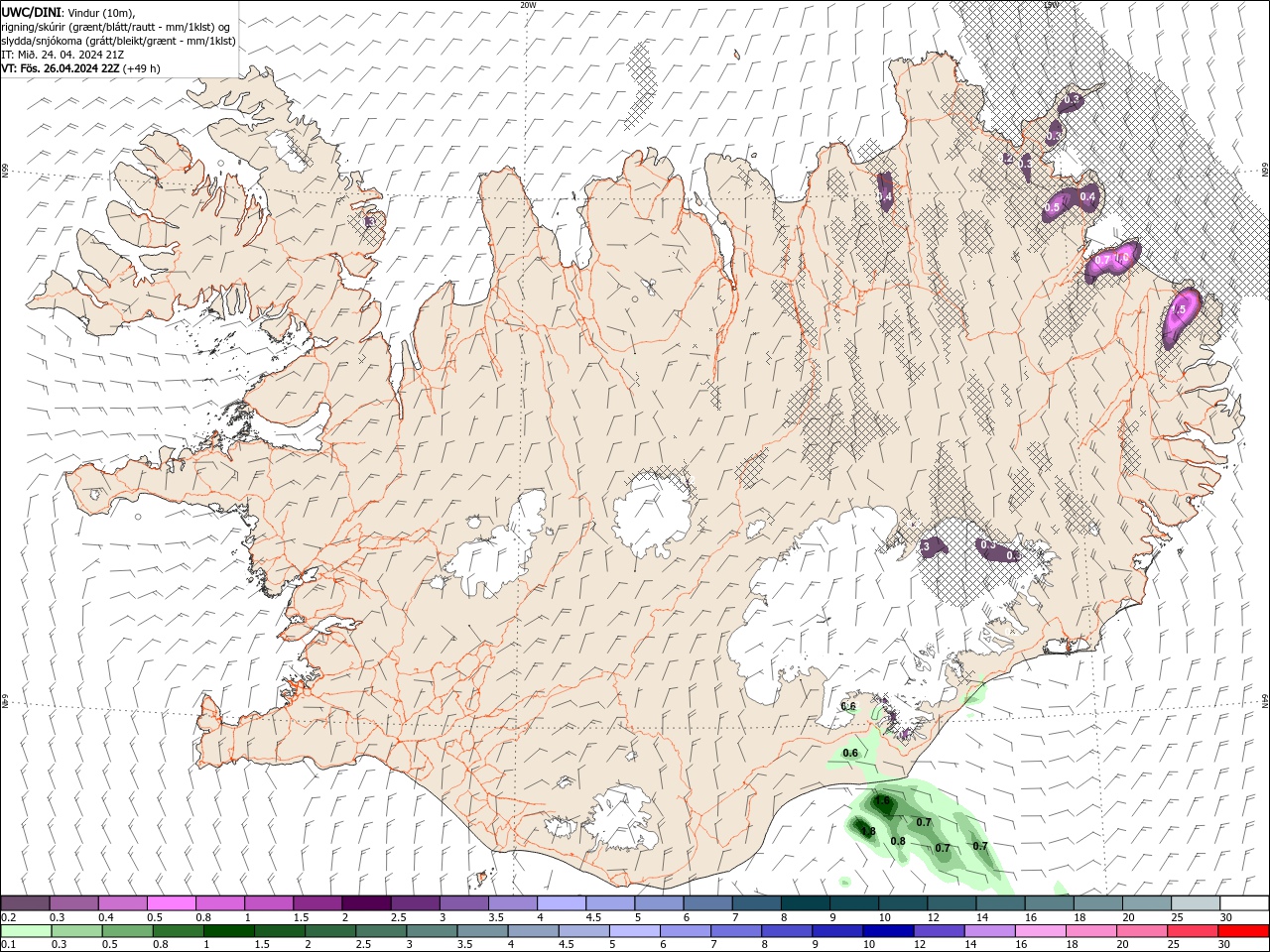Pick the 0.5 swatch in lower rain legend
The width and height of the screenshot is (1270, 952).
coord(127,931)
